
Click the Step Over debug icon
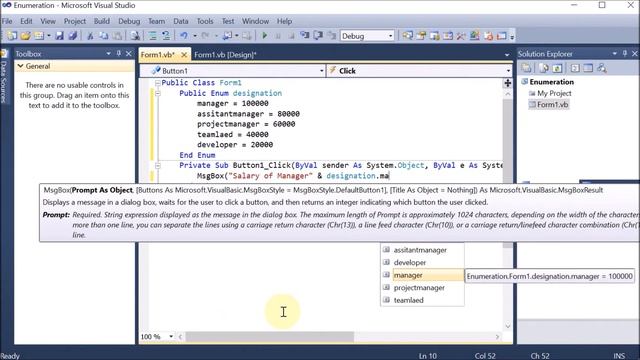[318, 36]
